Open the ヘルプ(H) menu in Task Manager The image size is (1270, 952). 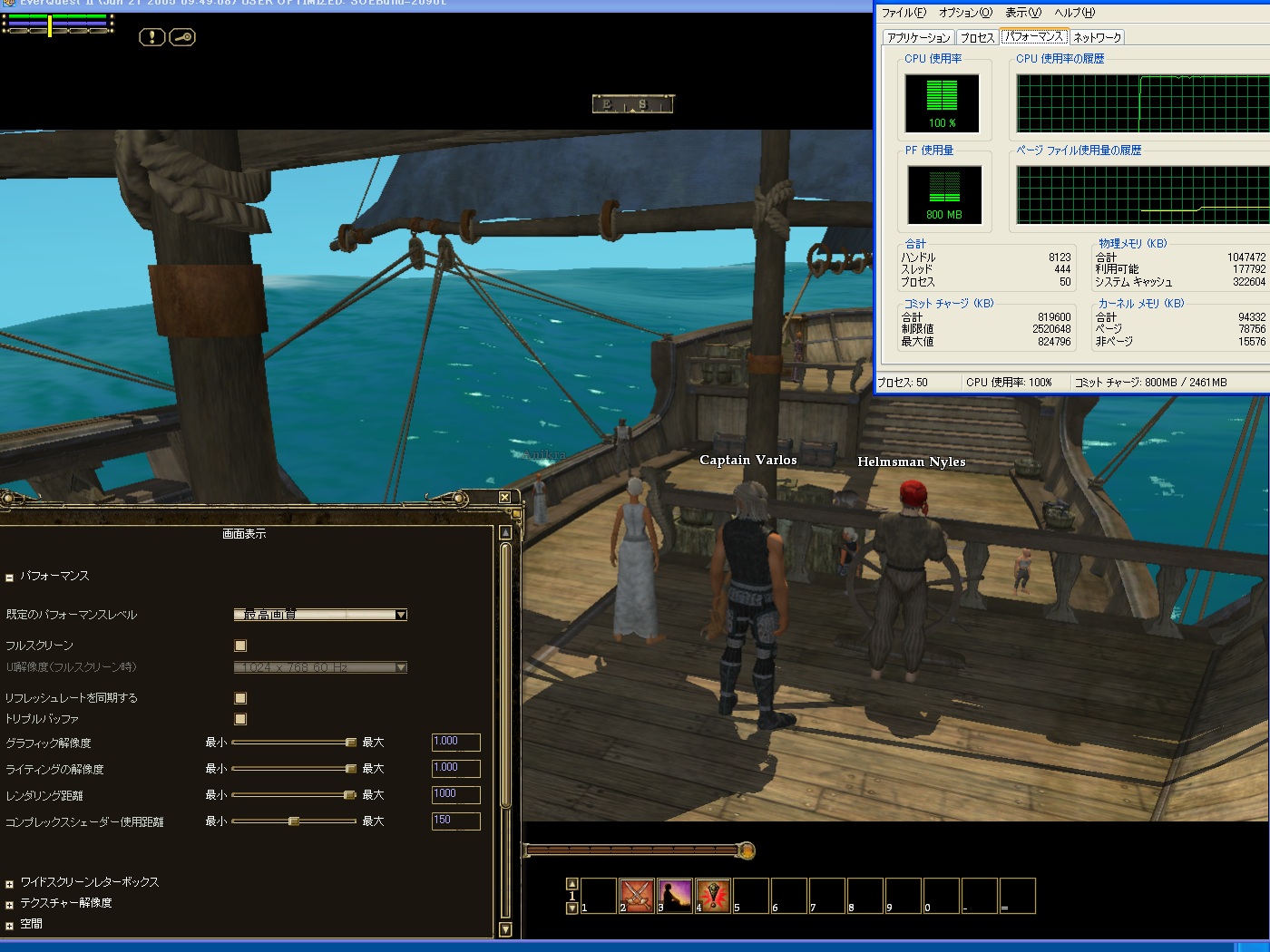[1075, 13]
